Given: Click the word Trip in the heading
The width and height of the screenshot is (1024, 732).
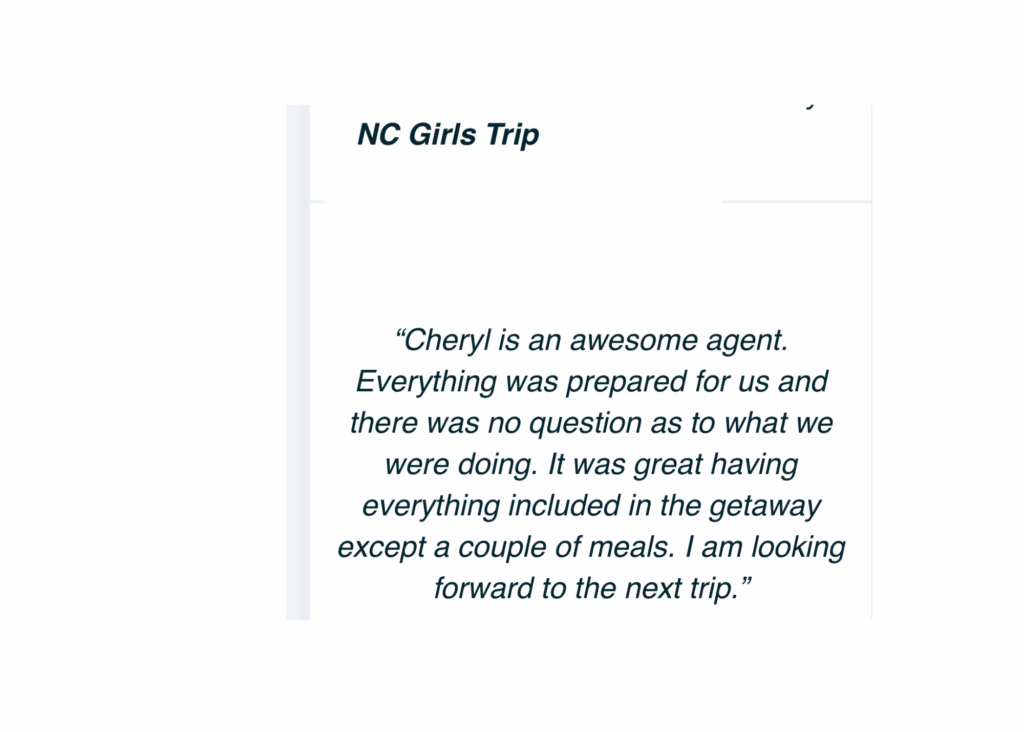Looking at the screenshot, I should pyautogui.click(x=513, y=135).
